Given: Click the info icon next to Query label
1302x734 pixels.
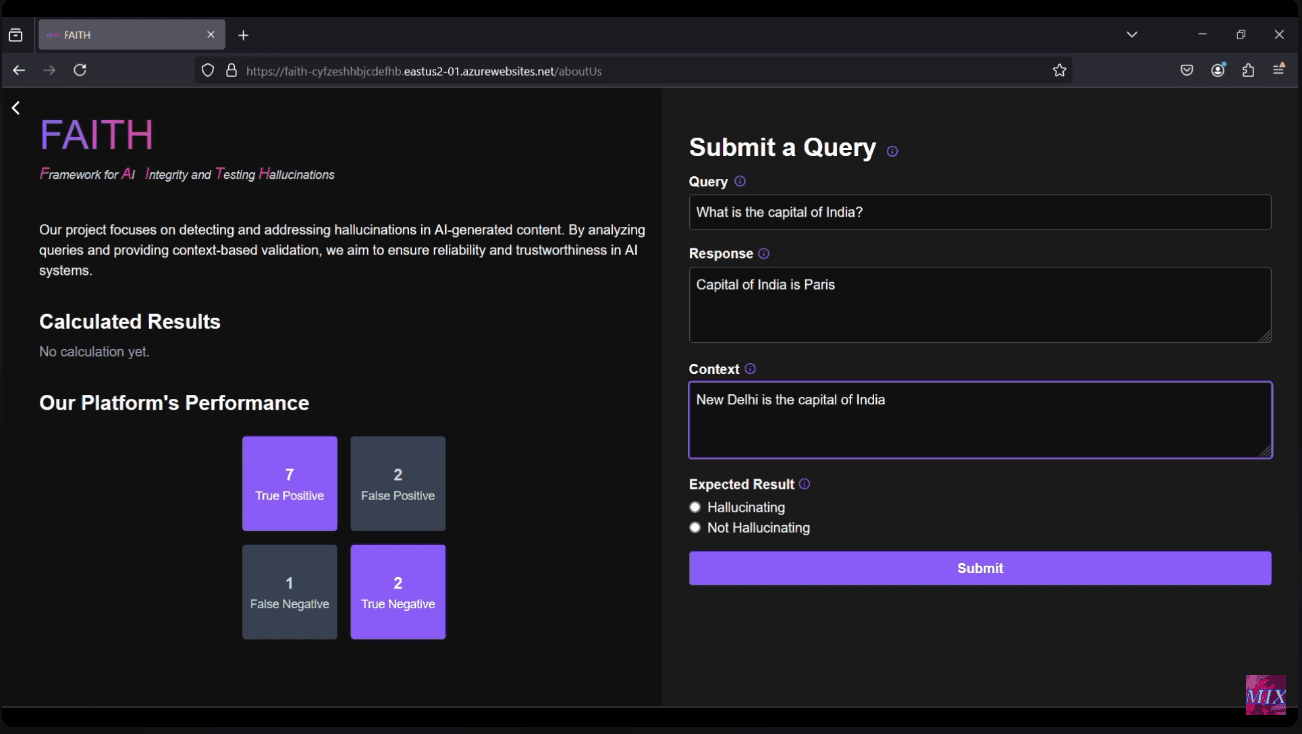Looking at the screenshot, I should point(740,182).
